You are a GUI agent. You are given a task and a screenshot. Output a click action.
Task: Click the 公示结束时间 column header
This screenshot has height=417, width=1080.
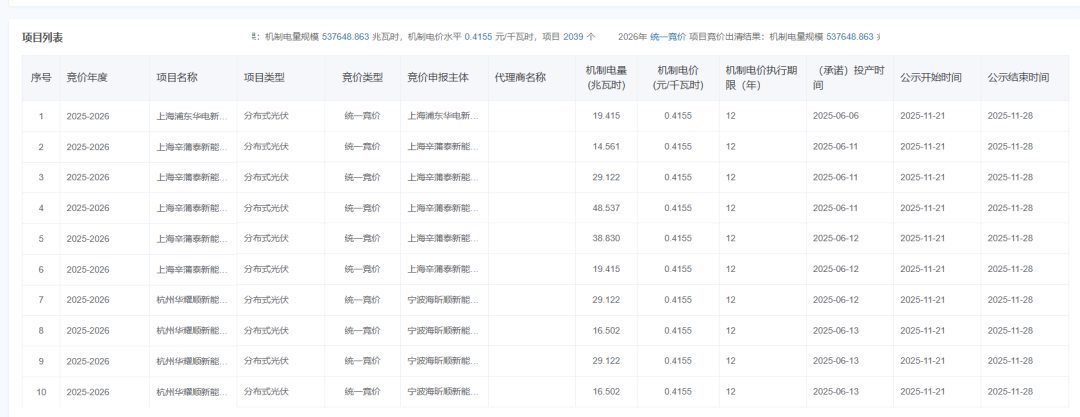pyautogui.click(x=1018, y=78)
